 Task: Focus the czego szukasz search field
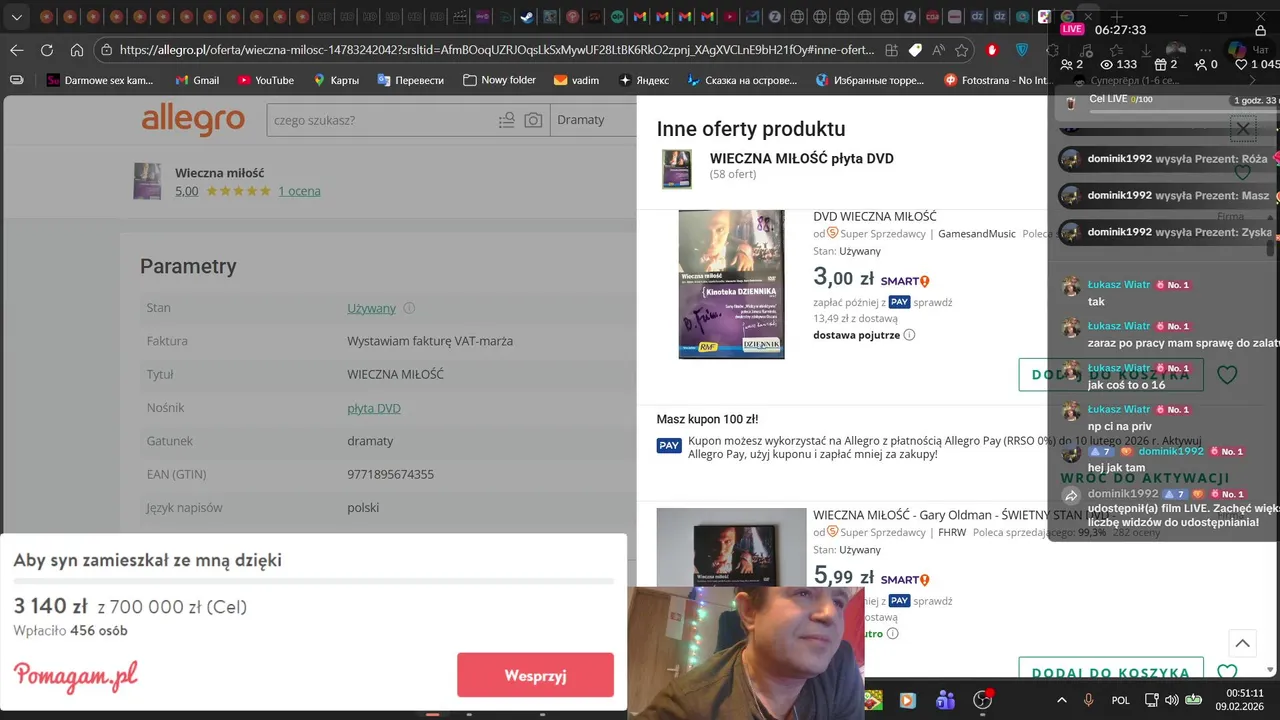coord(382,120)
